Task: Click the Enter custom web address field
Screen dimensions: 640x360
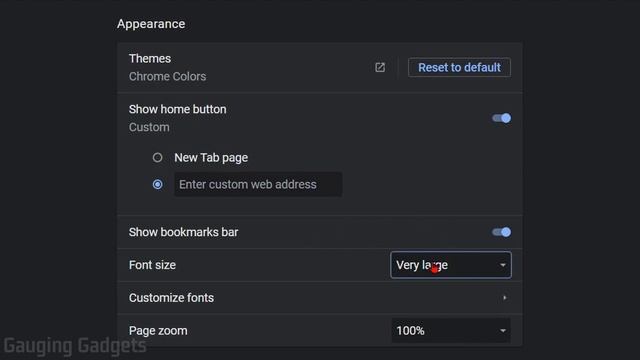Action: (258, 184)
